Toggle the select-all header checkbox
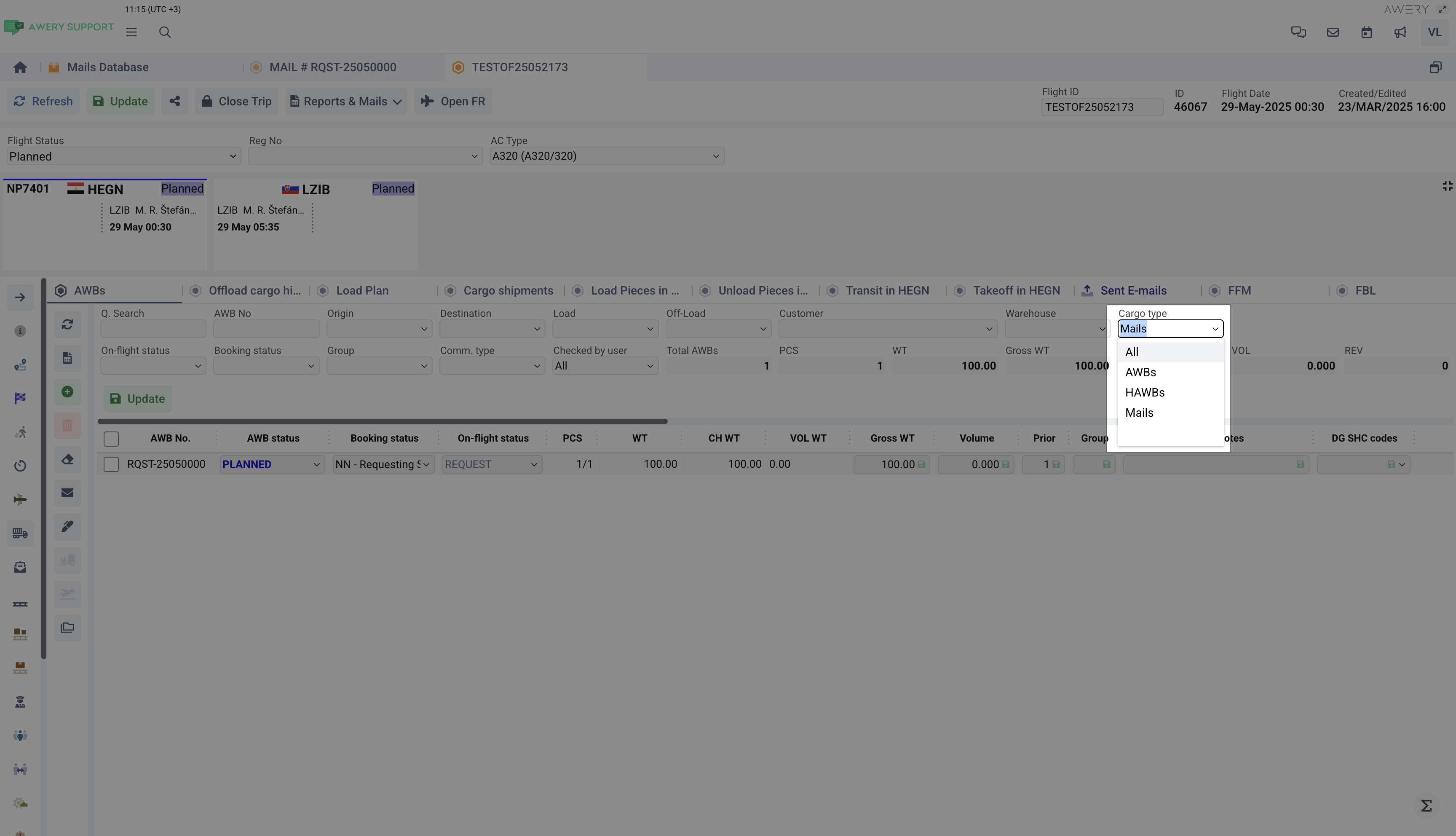 [111, 439]
